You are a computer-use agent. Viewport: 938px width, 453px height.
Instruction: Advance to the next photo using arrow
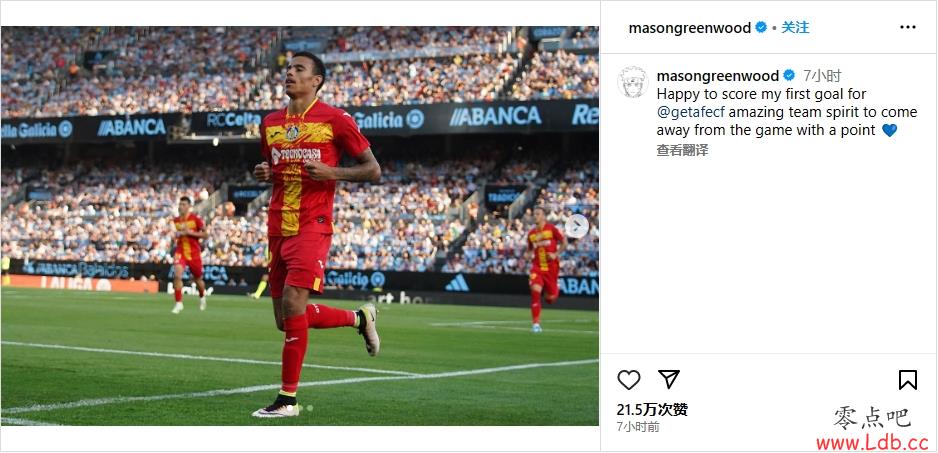[577, 226]
